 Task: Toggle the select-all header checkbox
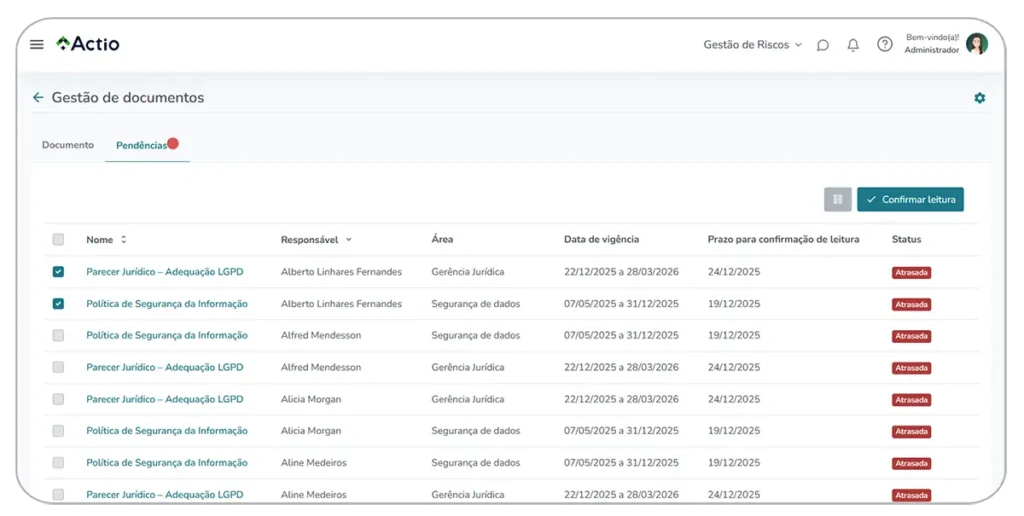click(x=58, y=239)
